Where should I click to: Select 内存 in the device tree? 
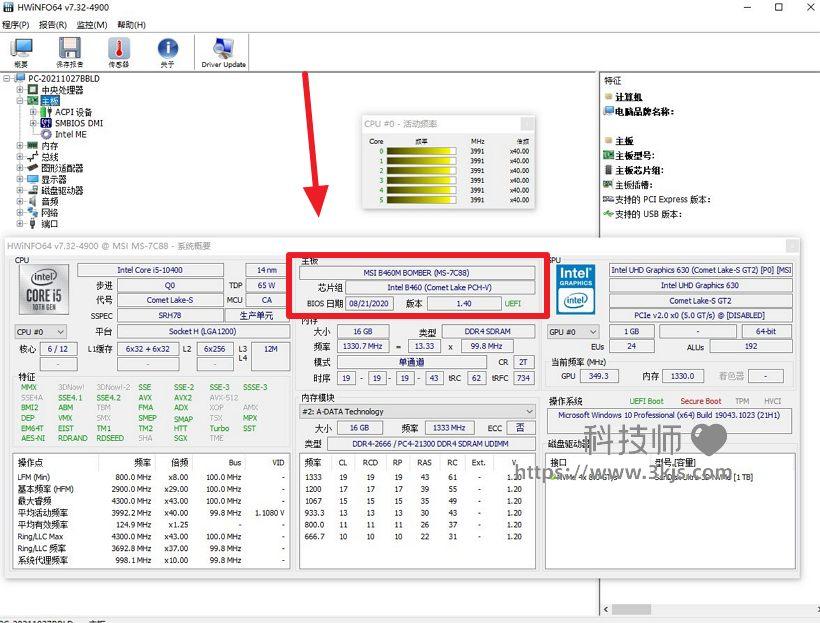[50, 145]
